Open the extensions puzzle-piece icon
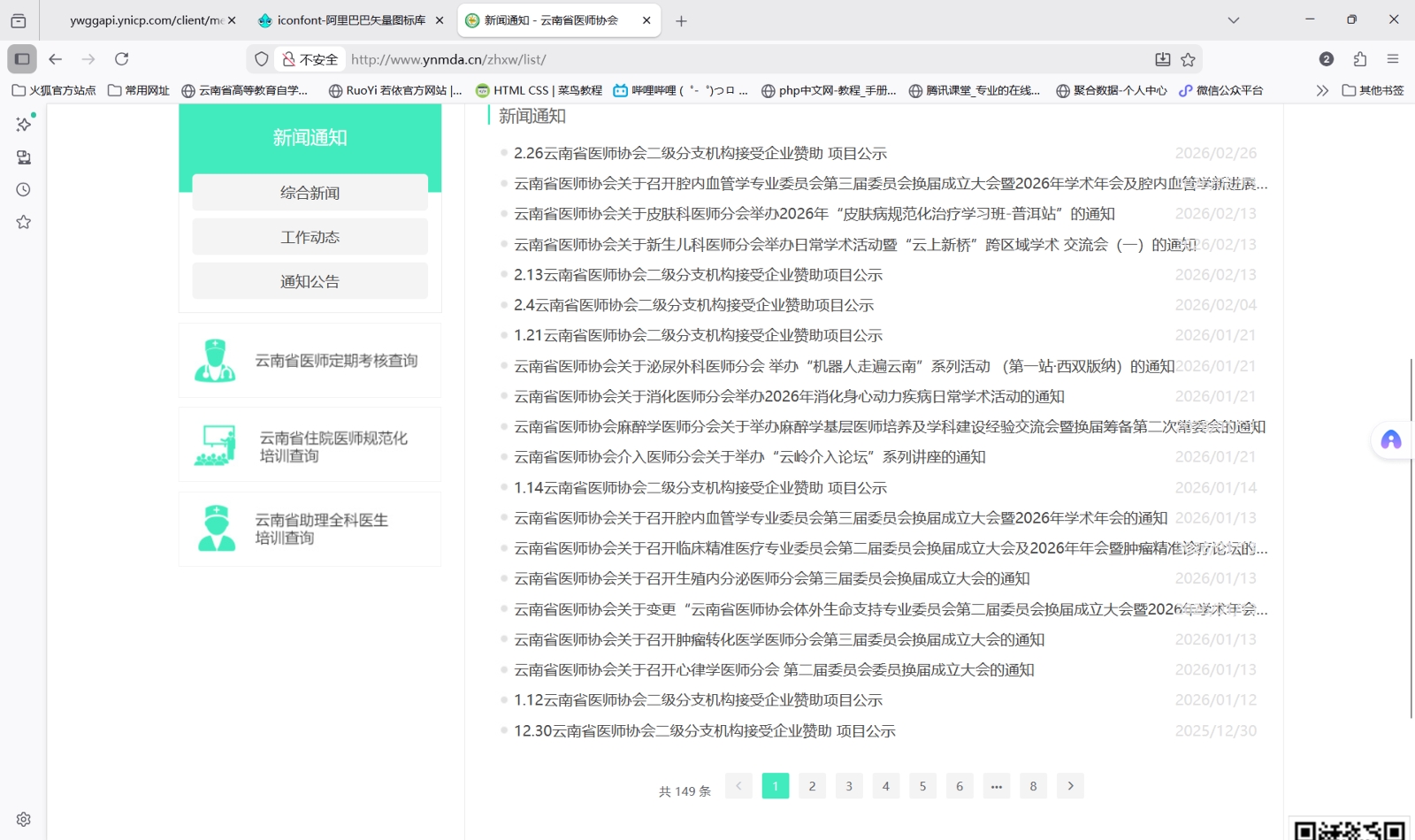Viewport: 1415px width, 840px height. click(x=1361, y=59)
